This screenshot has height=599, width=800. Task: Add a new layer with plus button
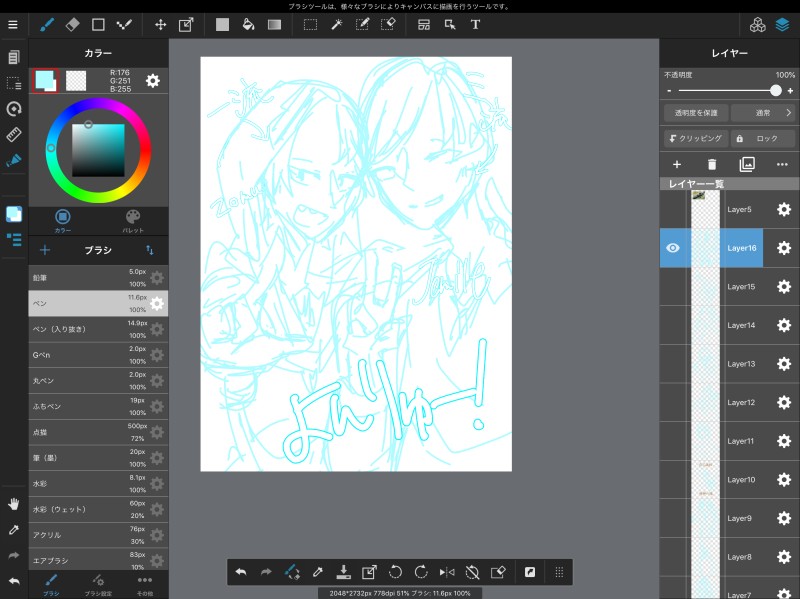point(677,164)
